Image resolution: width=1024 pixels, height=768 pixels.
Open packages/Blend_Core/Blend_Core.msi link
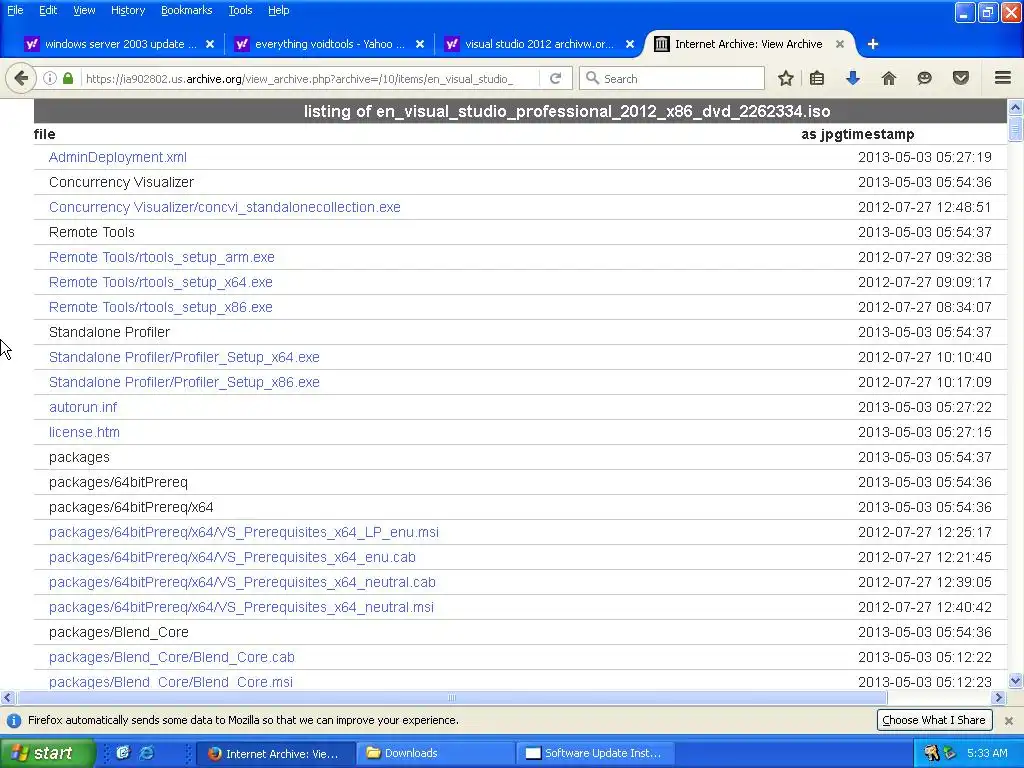pyautogui.click(x=170, y=682)
